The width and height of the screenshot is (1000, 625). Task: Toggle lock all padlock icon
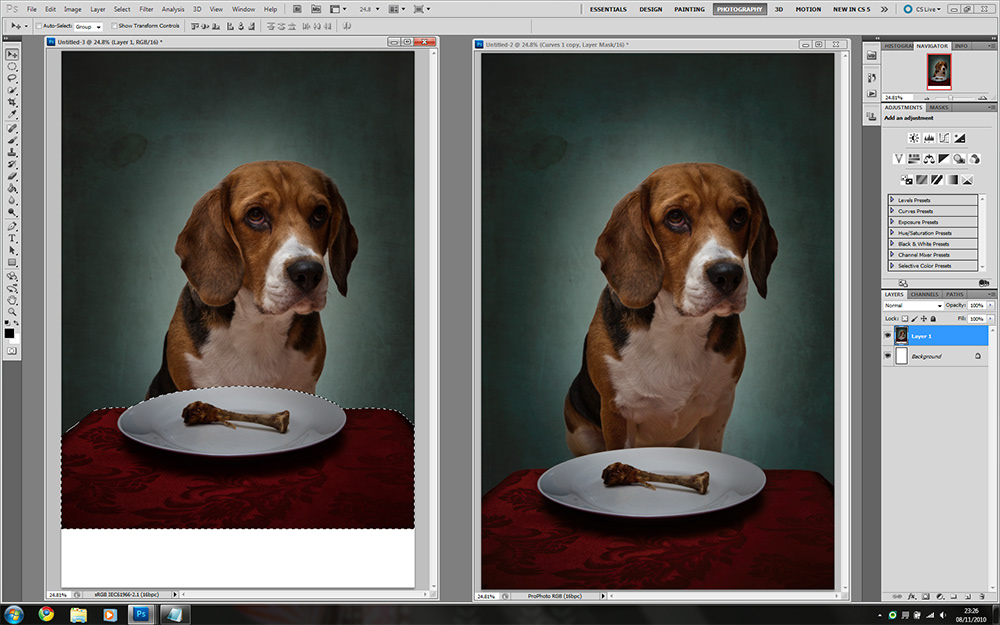coord(933,318)
